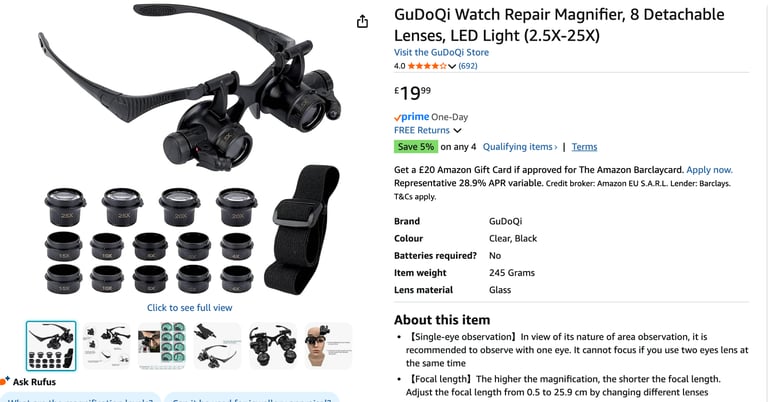Select the third thumbnail with magnification examples
This screenshot has width=768, height=402.
click(x=162, y=346)
